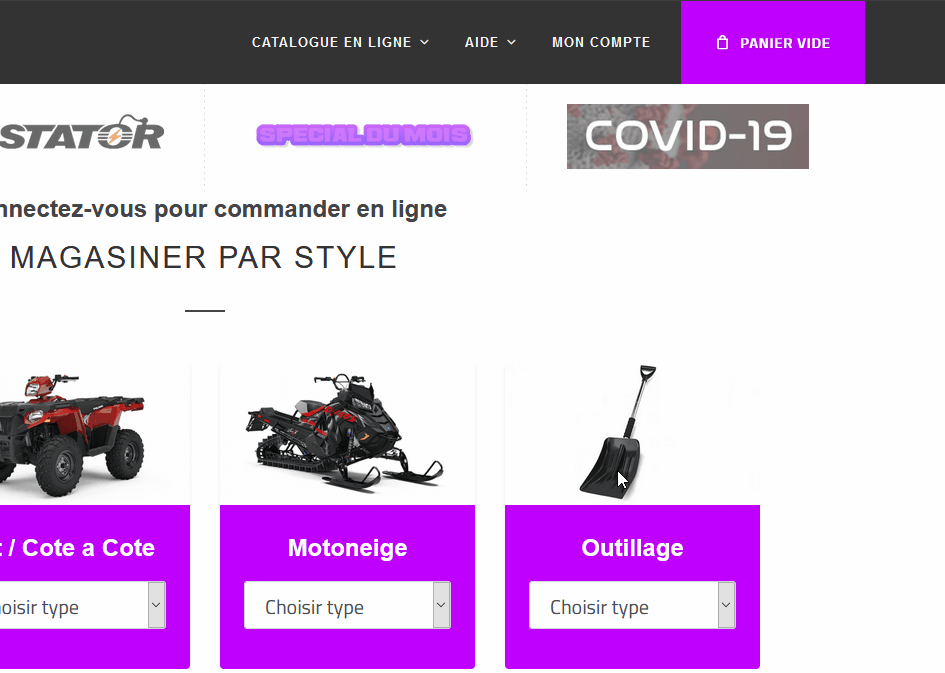Open Motoneige Choisir type dropdown

(x=347, y=605)
